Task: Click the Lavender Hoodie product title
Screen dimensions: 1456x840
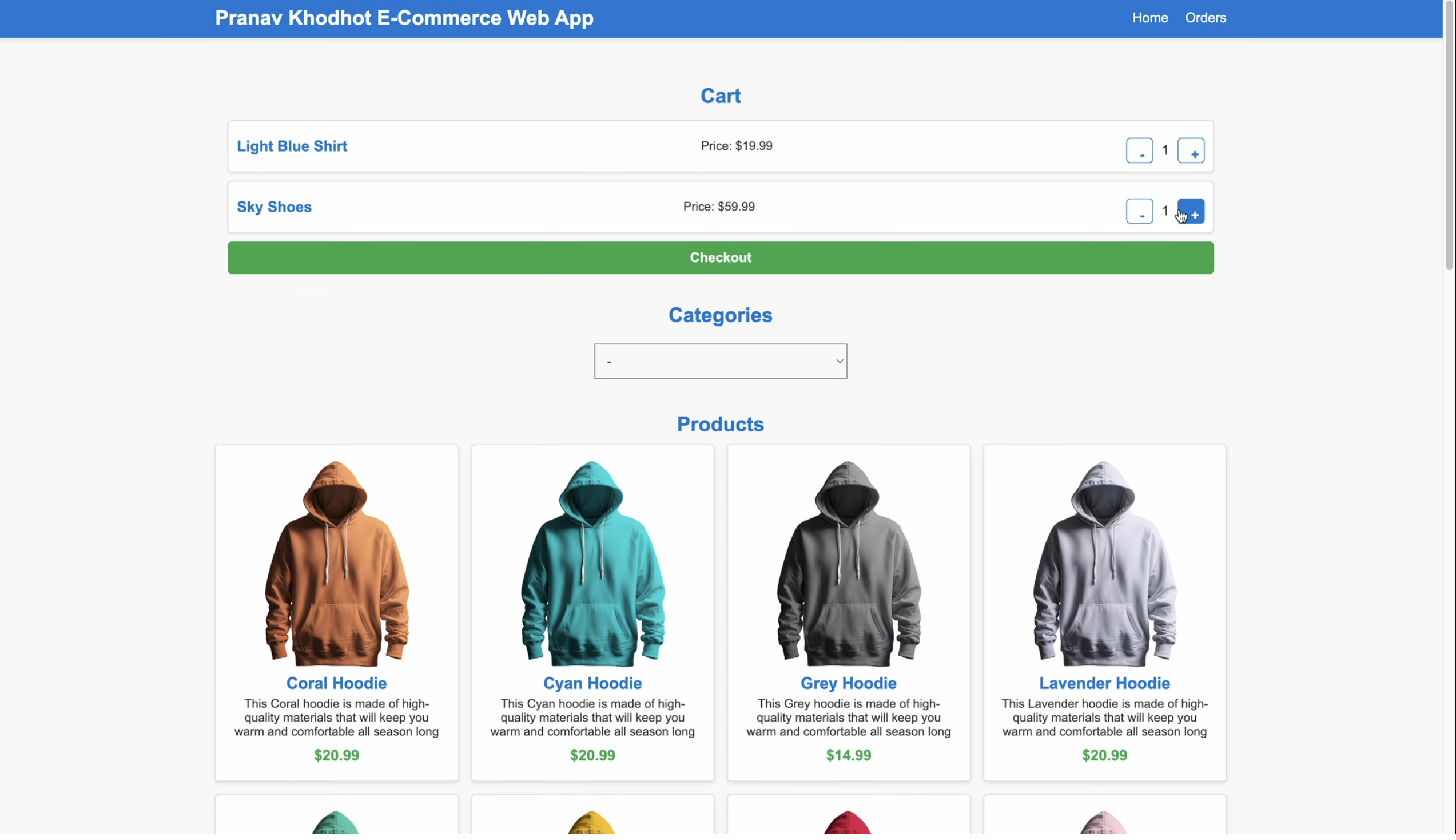Action: pos(1104,684)
